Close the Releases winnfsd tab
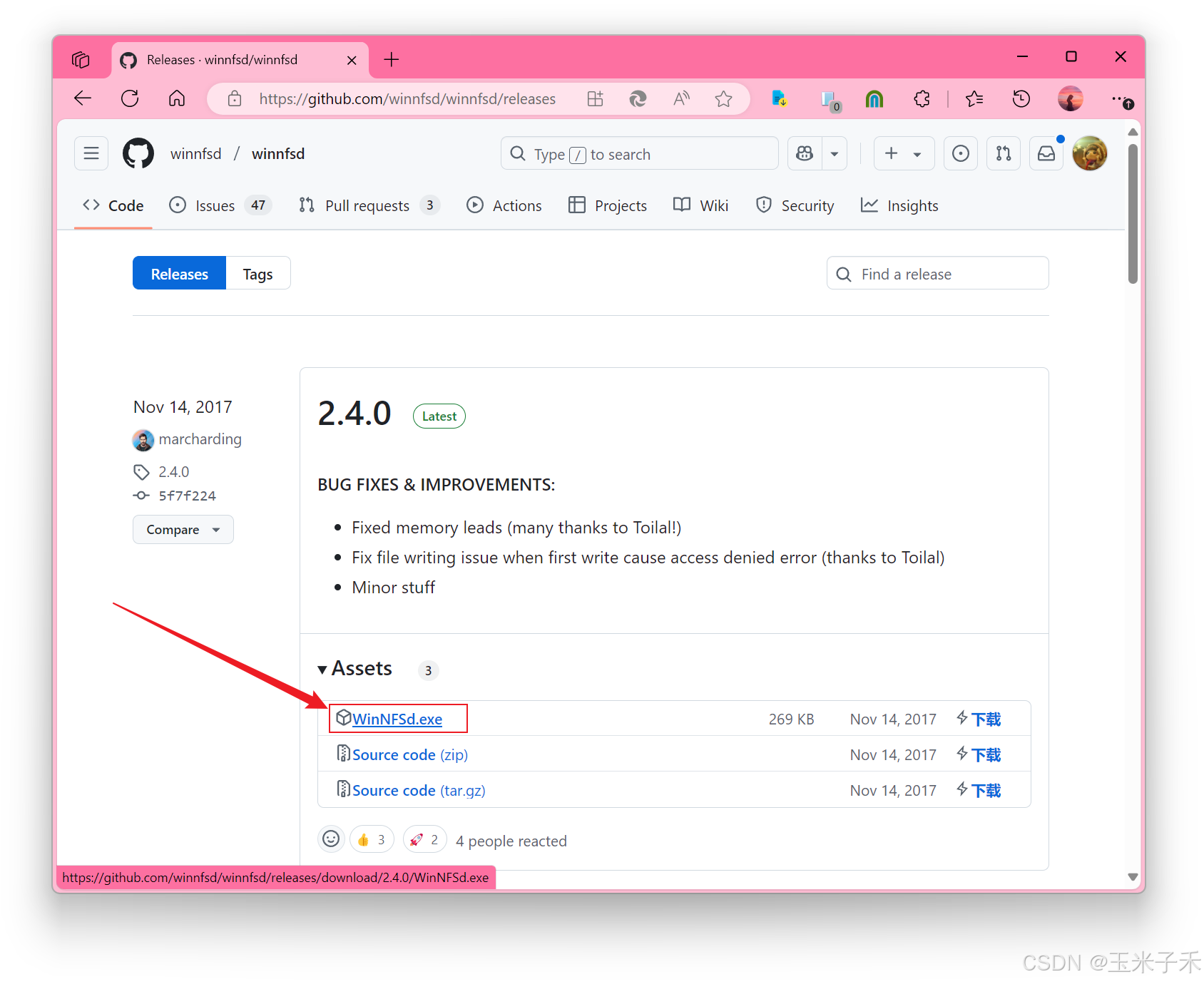The height and width of the screenshot is (984, 1204). [352, 61]
